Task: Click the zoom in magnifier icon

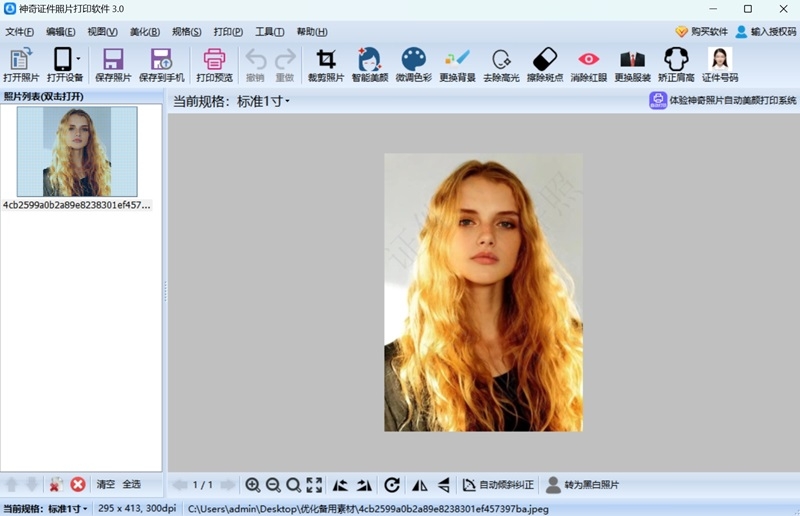Action: [253, 485]
